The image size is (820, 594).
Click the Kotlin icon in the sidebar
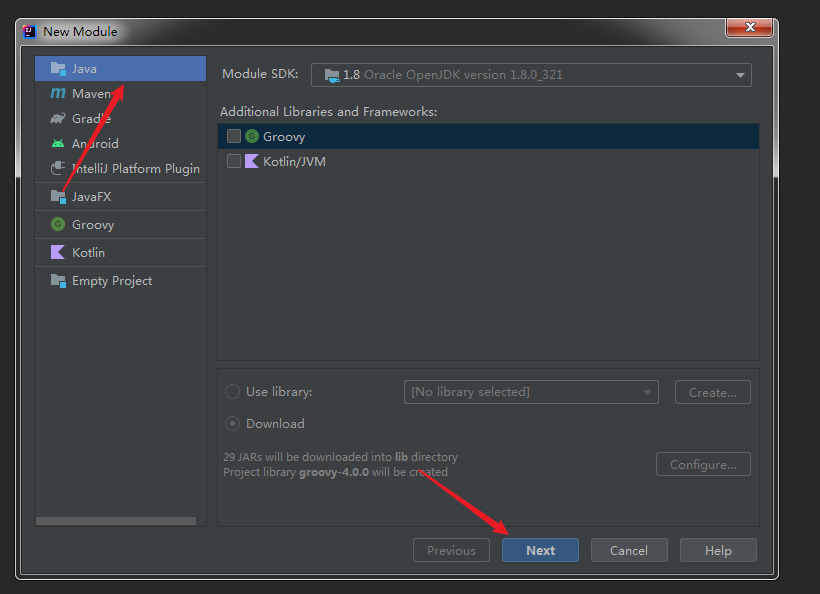click(58, 252)
